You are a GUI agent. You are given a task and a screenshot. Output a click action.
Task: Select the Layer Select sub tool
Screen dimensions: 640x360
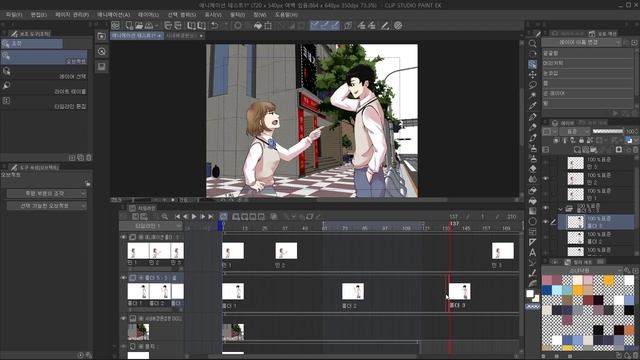point(44,73)
